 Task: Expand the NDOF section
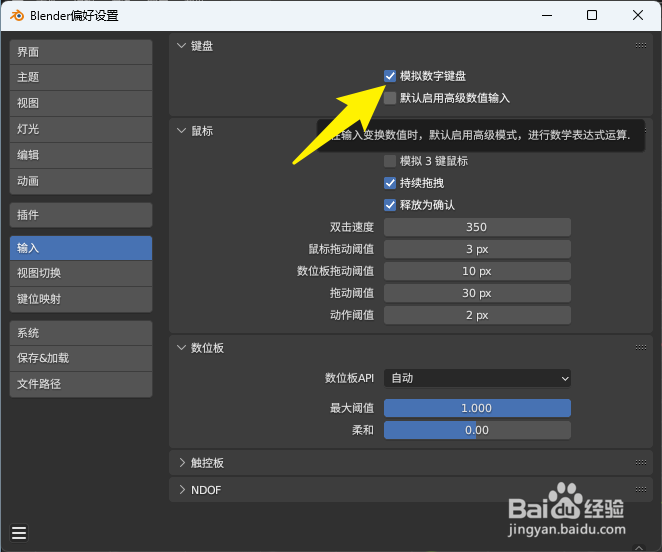pyautogui.click(x=182, y=490)
